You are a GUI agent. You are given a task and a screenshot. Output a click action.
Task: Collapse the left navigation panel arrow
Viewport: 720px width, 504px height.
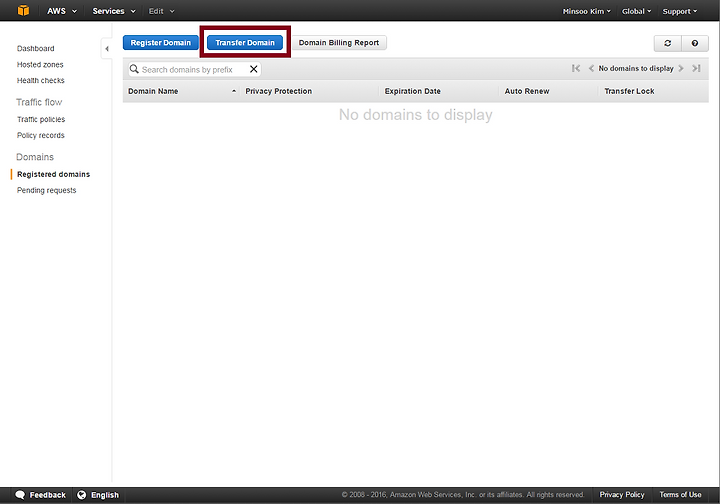107,49
